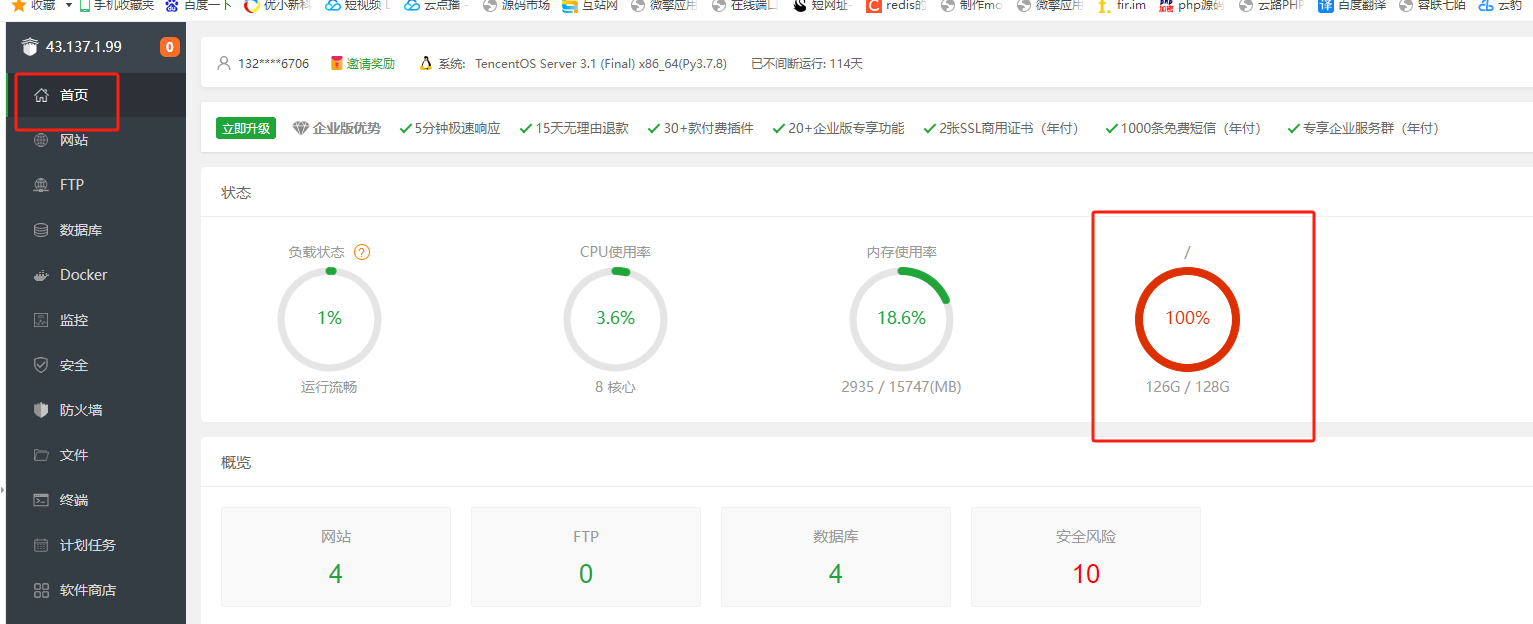Click the 终端 terminal icon

[x=41, y=500]
